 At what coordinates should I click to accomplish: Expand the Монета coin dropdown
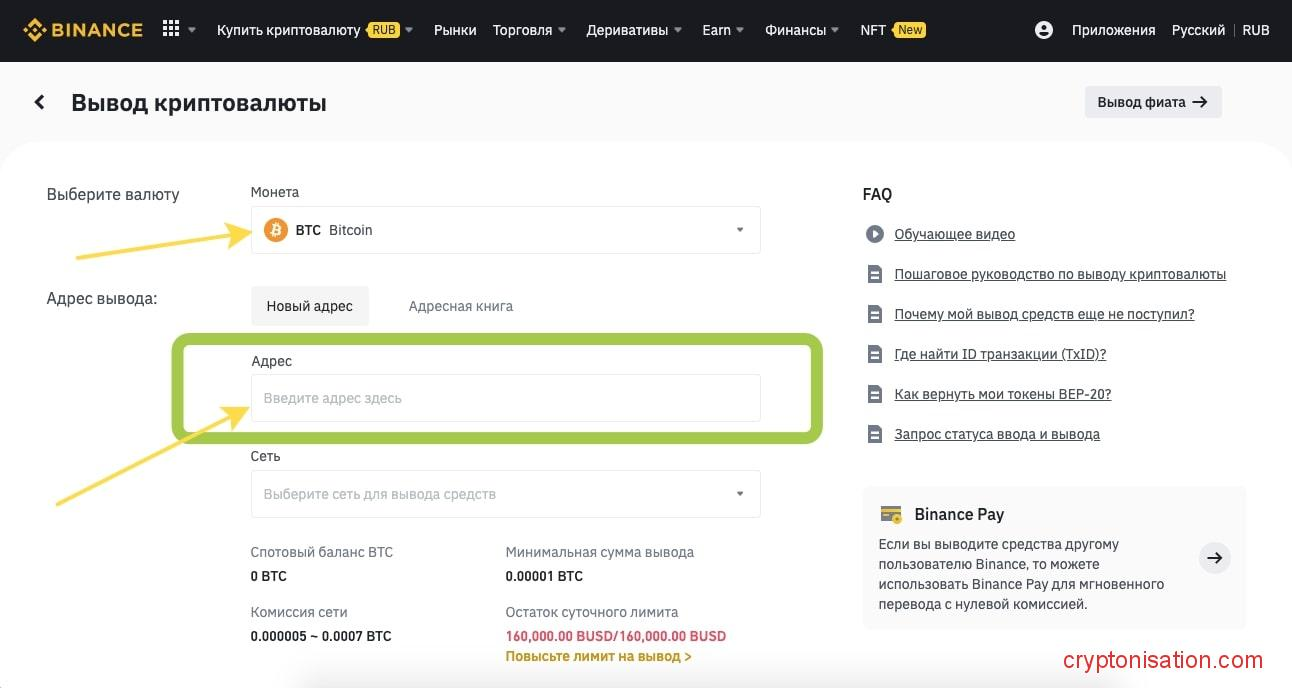coord(739,230)
